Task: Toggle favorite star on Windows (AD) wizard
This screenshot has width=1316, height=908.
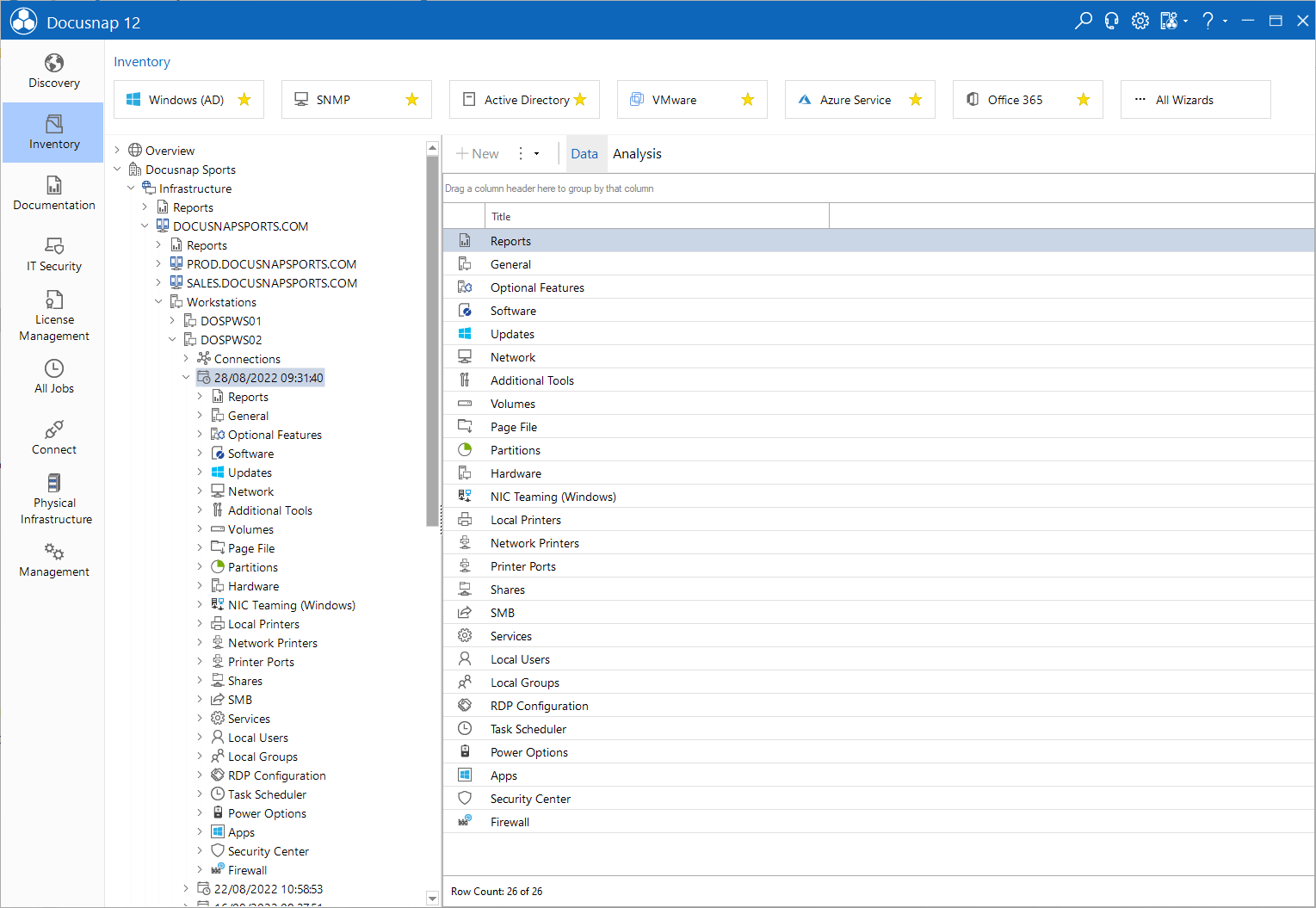Action: [x=244, y=100]
